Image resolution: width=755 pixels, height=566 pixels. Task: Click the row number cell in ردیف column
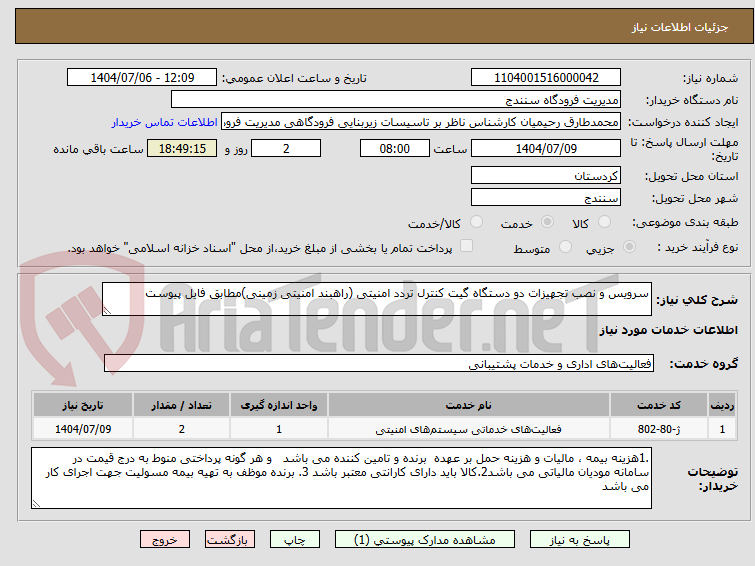pyautogui.click(x=722, y=429)
